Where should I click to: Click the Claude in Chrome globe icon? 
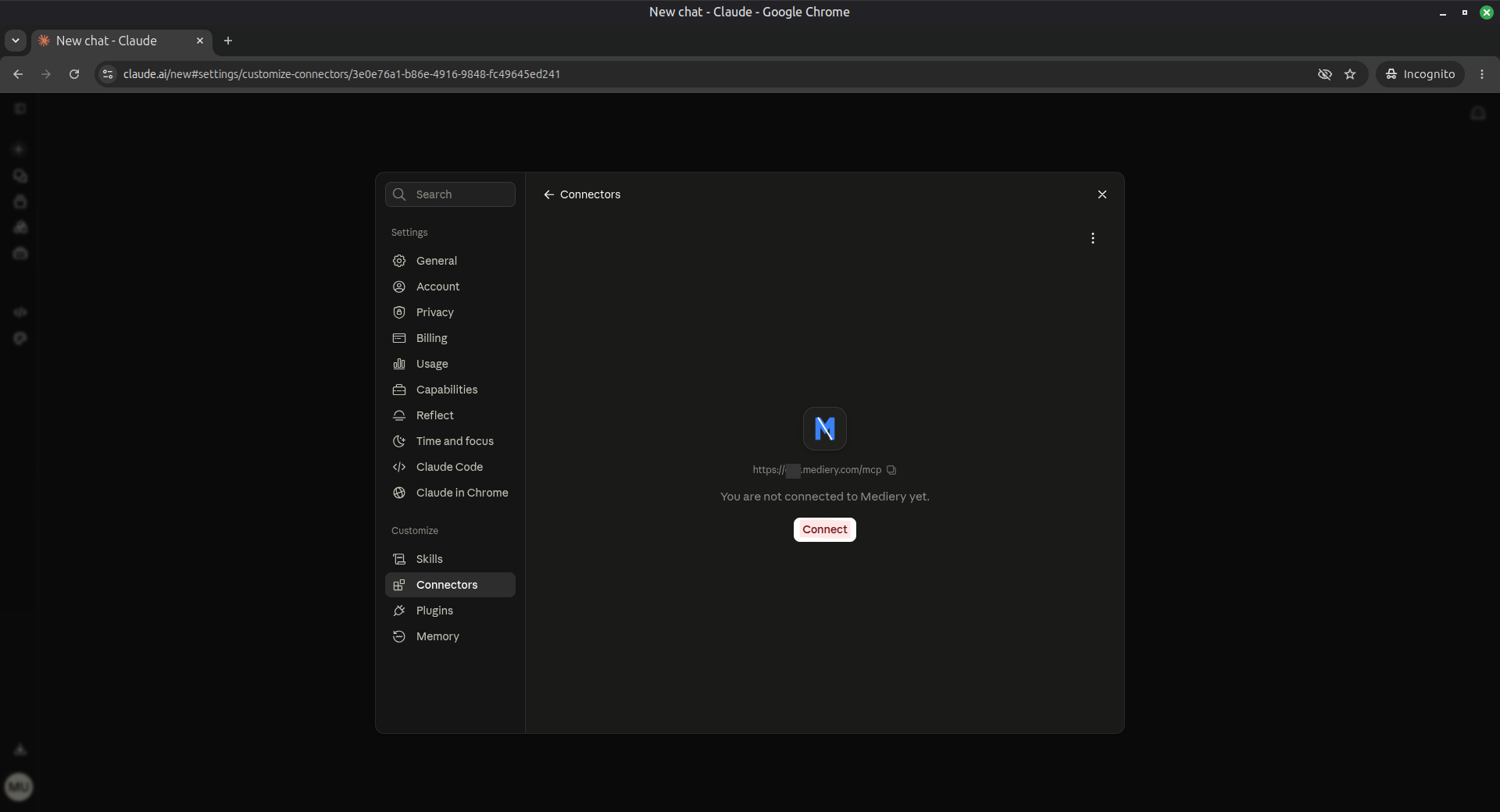(x=399, y=493)
